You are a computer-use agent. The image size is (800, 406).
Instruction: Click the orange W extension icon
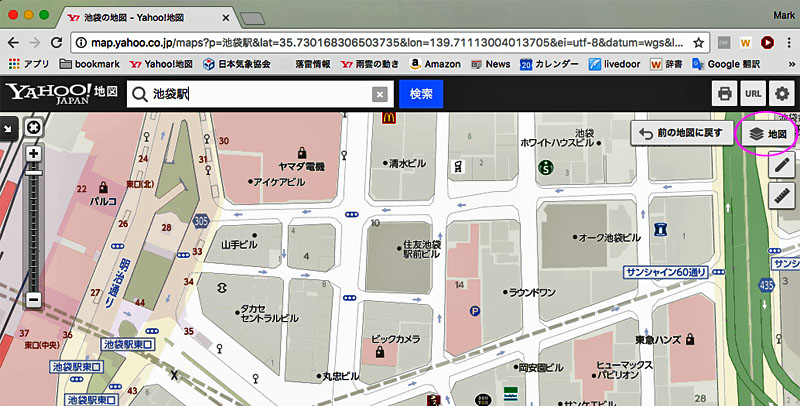[745, 43]
